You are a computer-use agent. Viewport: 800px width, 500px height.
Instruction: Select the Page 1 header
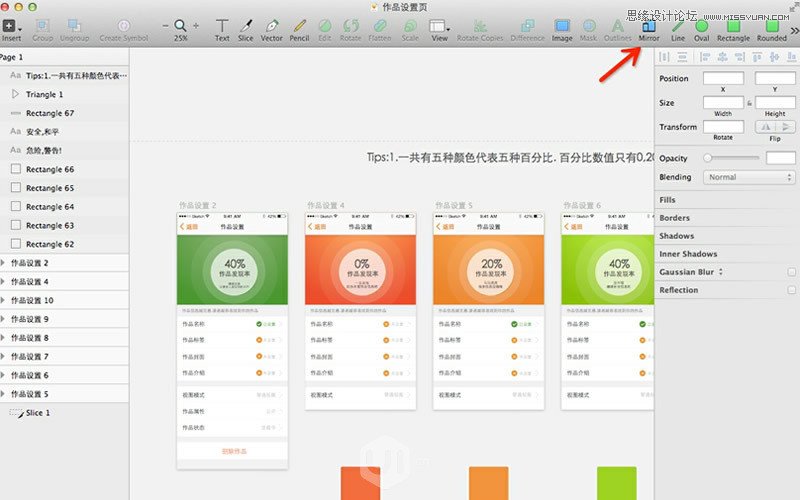pyautogui.click(x=64, y=57)
